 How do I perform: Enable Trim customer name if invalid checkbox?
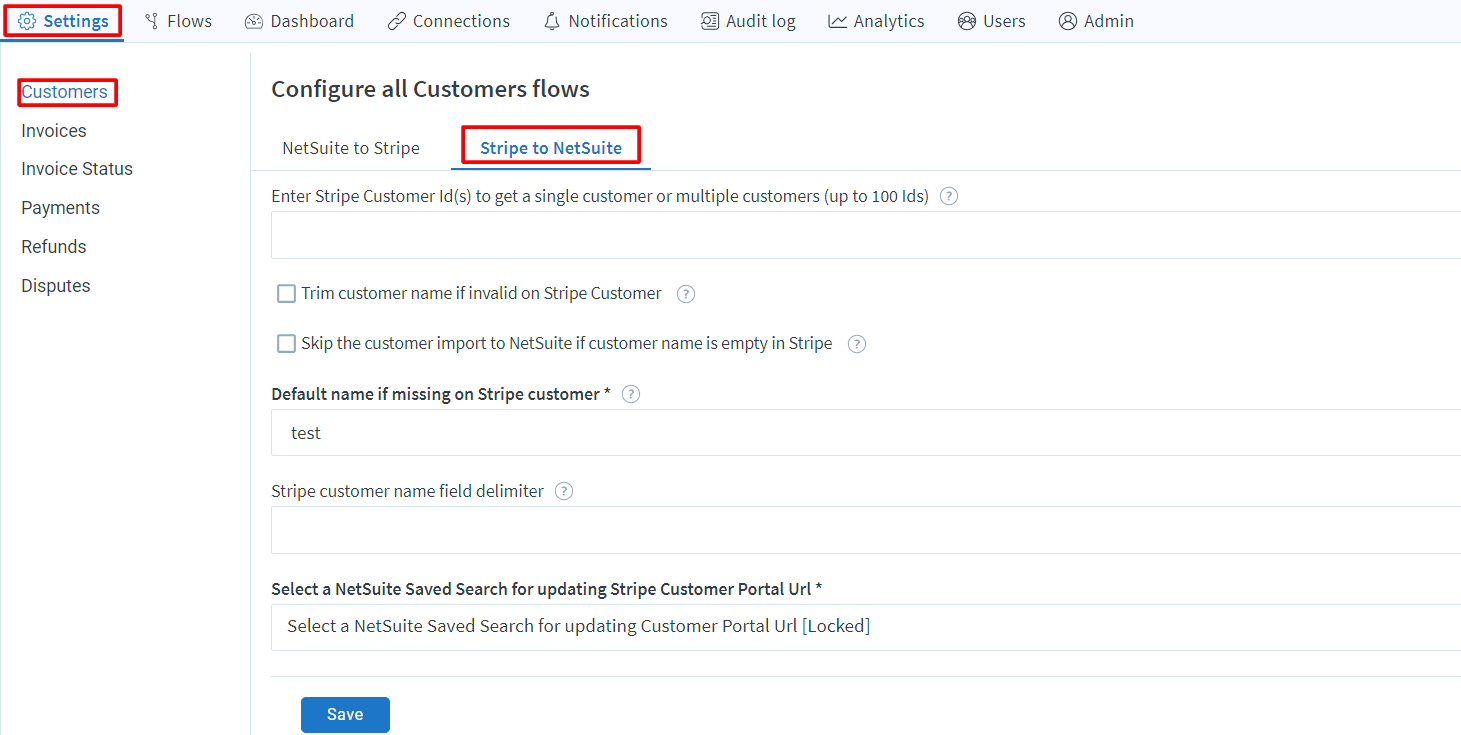click(286, 294)
